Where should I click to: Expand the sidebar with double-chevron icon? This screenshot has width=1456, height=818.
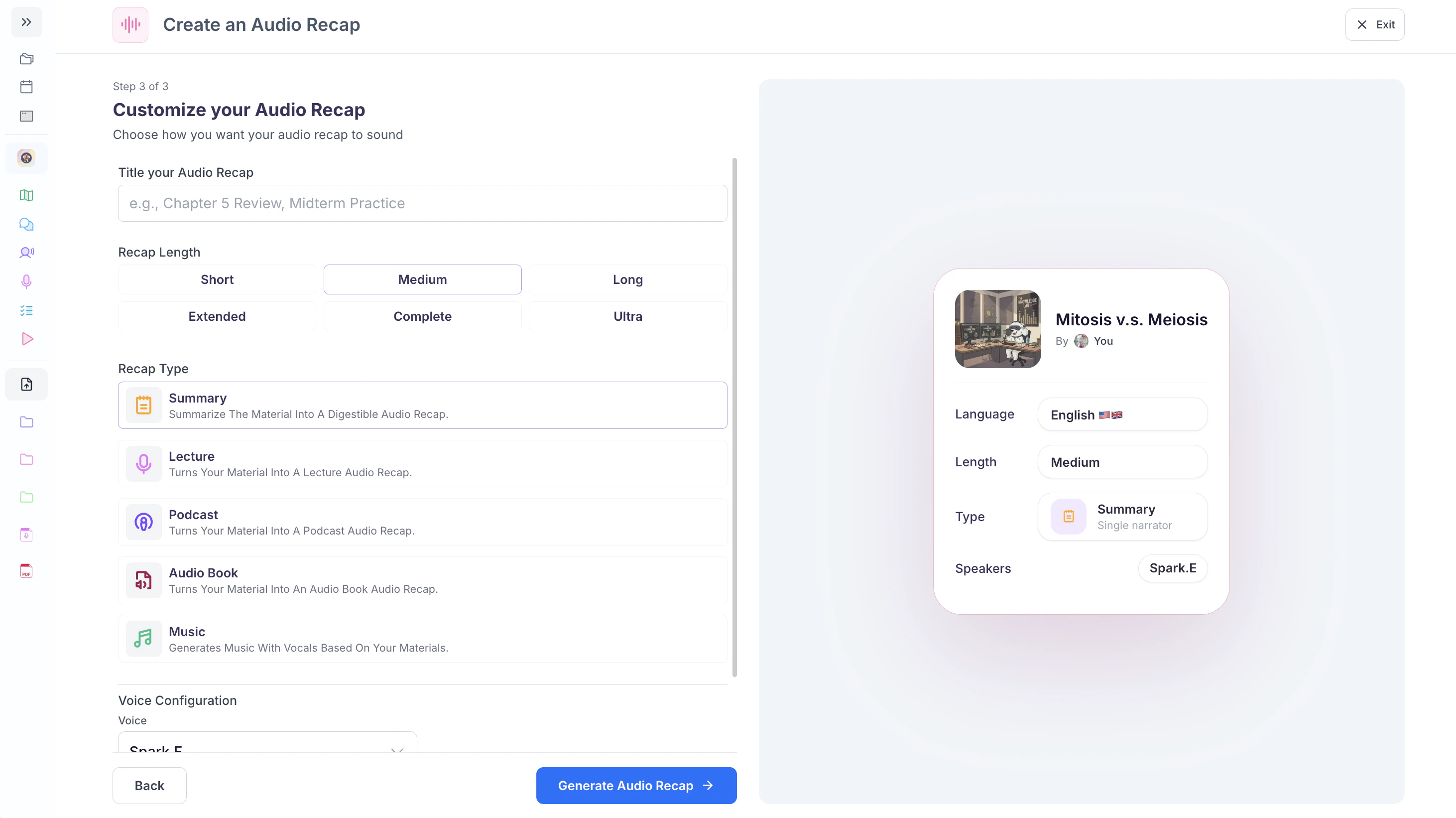[x=26, y=22]
